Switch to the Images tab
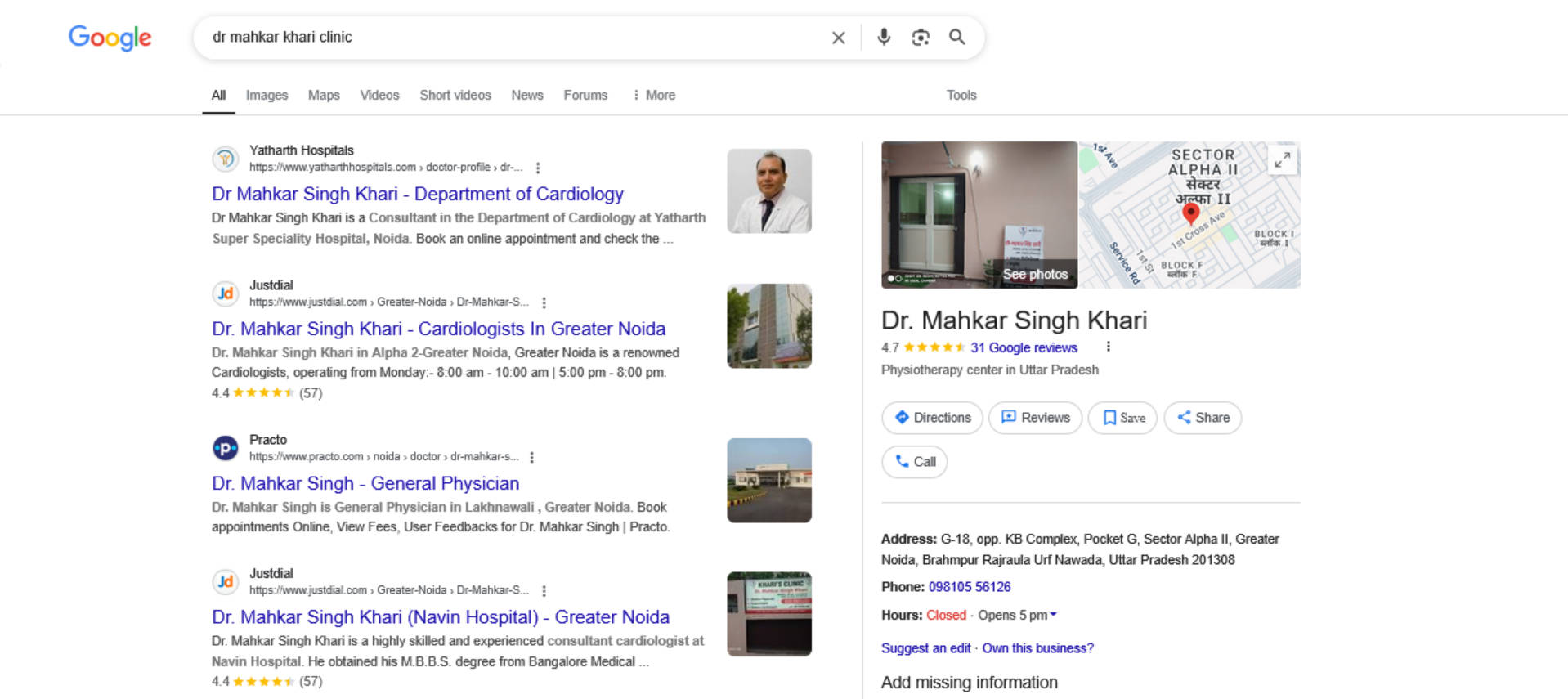The width and height of the screenshot is (1568, 699). [267, 96]
